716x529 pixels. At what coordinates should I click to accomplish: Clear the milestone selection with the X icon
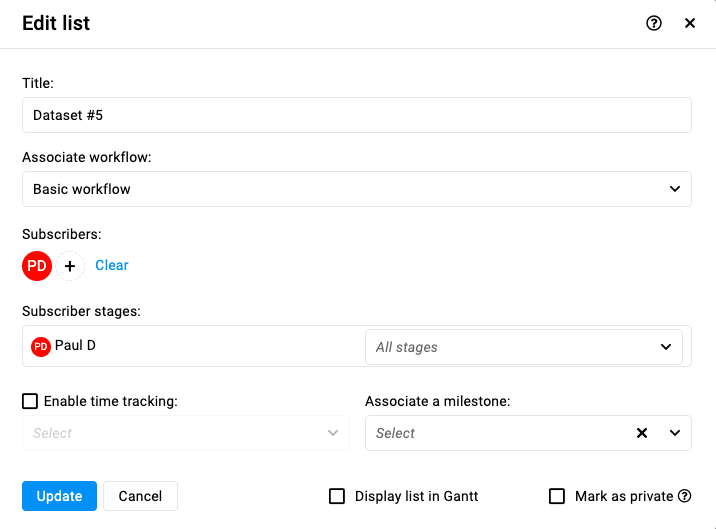(642, 433)
